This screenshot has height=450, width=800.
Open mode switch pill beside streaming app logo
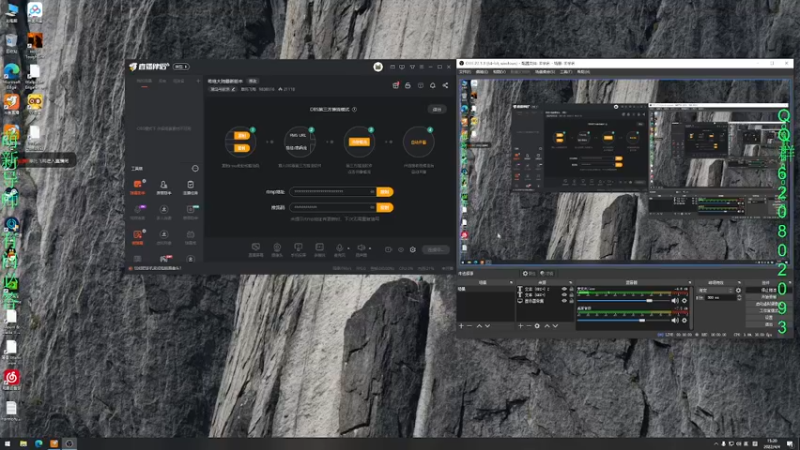181,67
